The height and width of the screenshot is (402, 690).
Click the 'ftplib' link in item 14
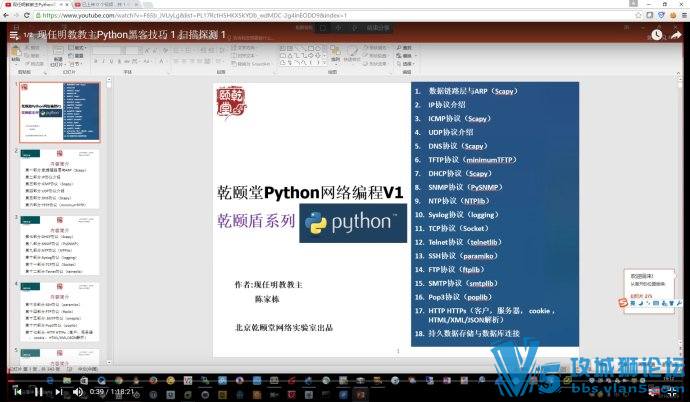point(471,270)
